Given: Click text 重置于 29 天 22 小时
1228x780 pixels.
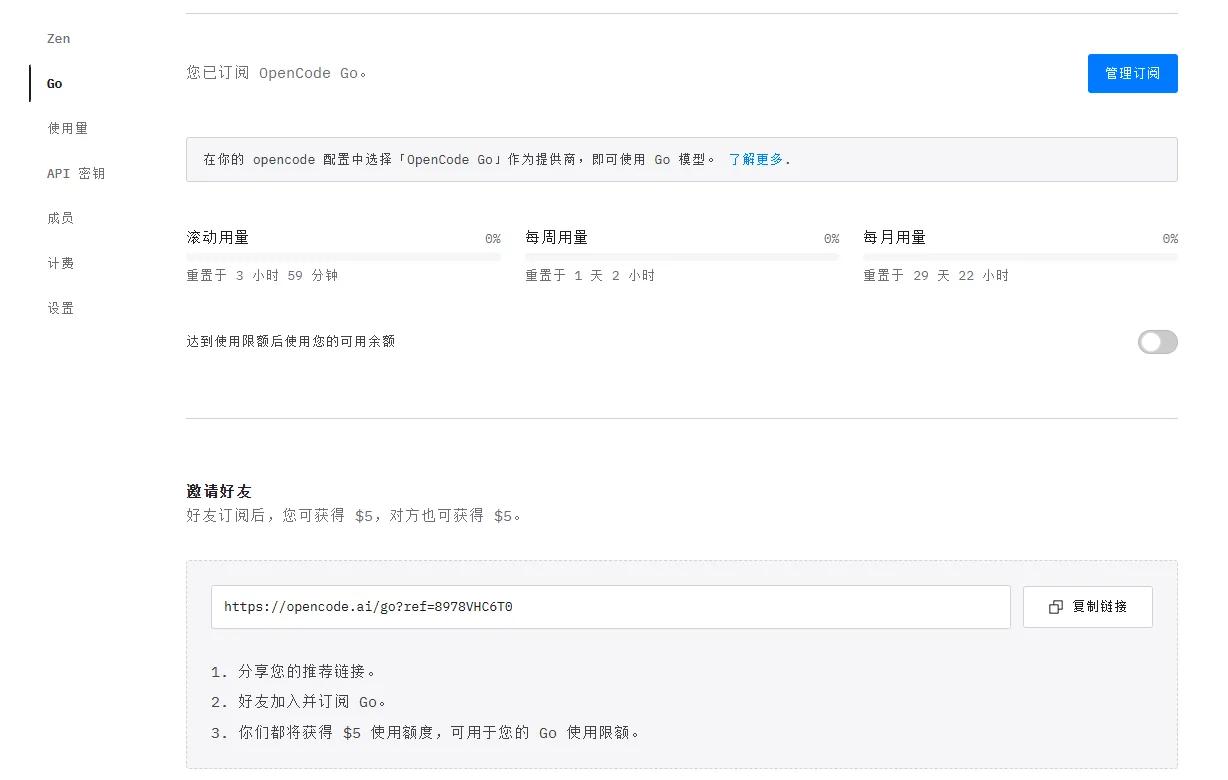Looking at the screenshot, I should pos(936,275).
